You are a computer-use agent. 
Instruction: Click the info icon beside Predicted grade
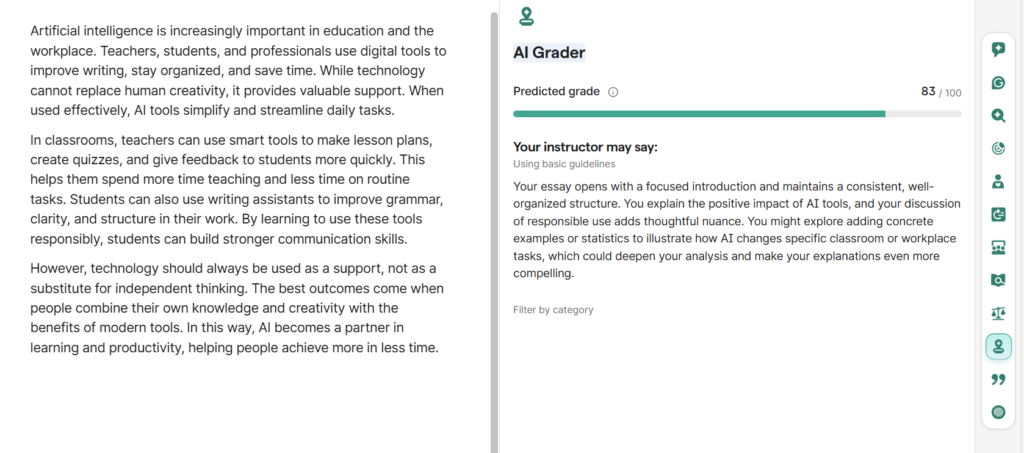(613, 92)
